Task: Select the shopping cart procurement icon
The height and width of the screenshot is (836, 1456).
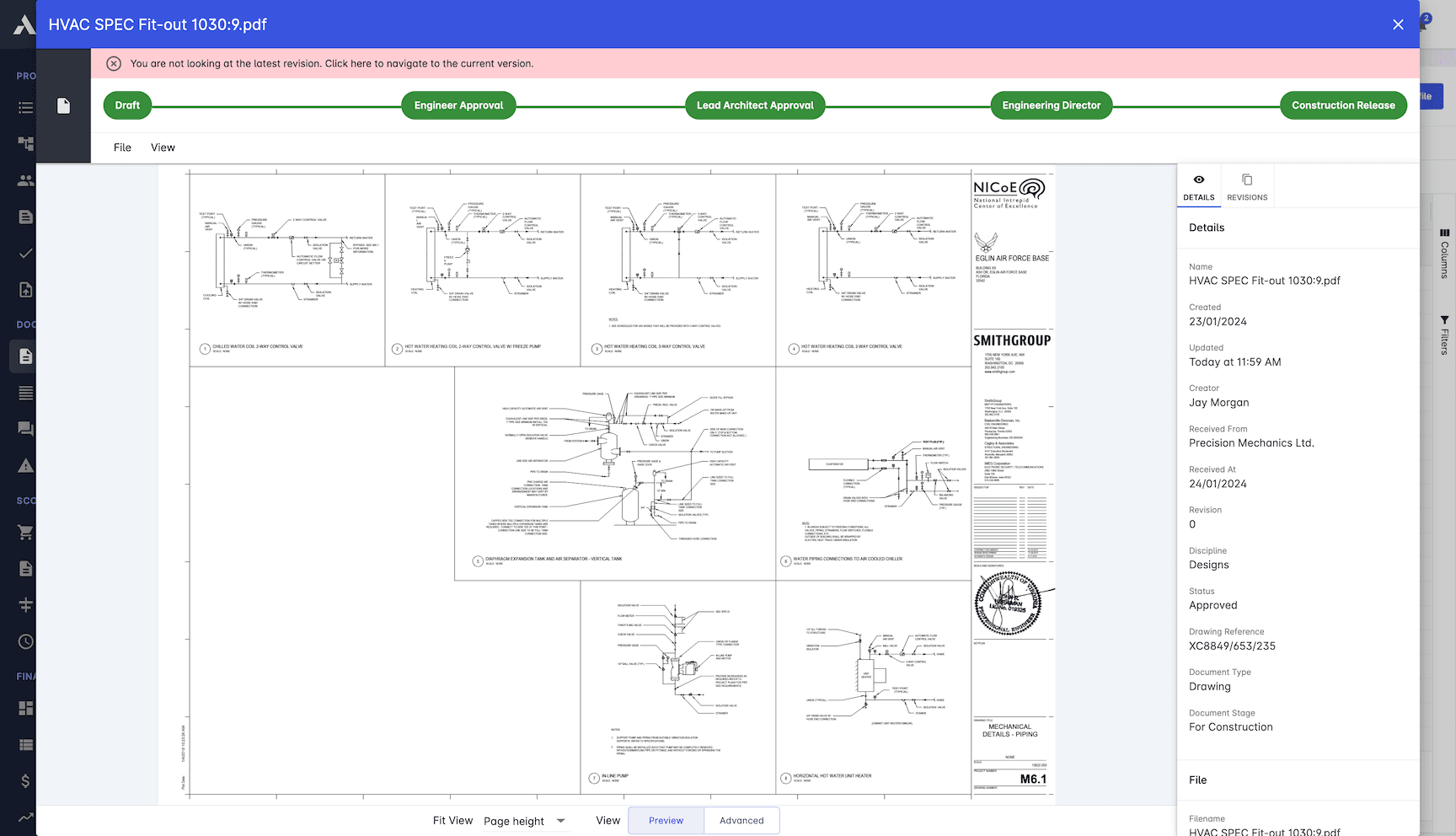Action: pyautogui.click(x=25, y=532)
